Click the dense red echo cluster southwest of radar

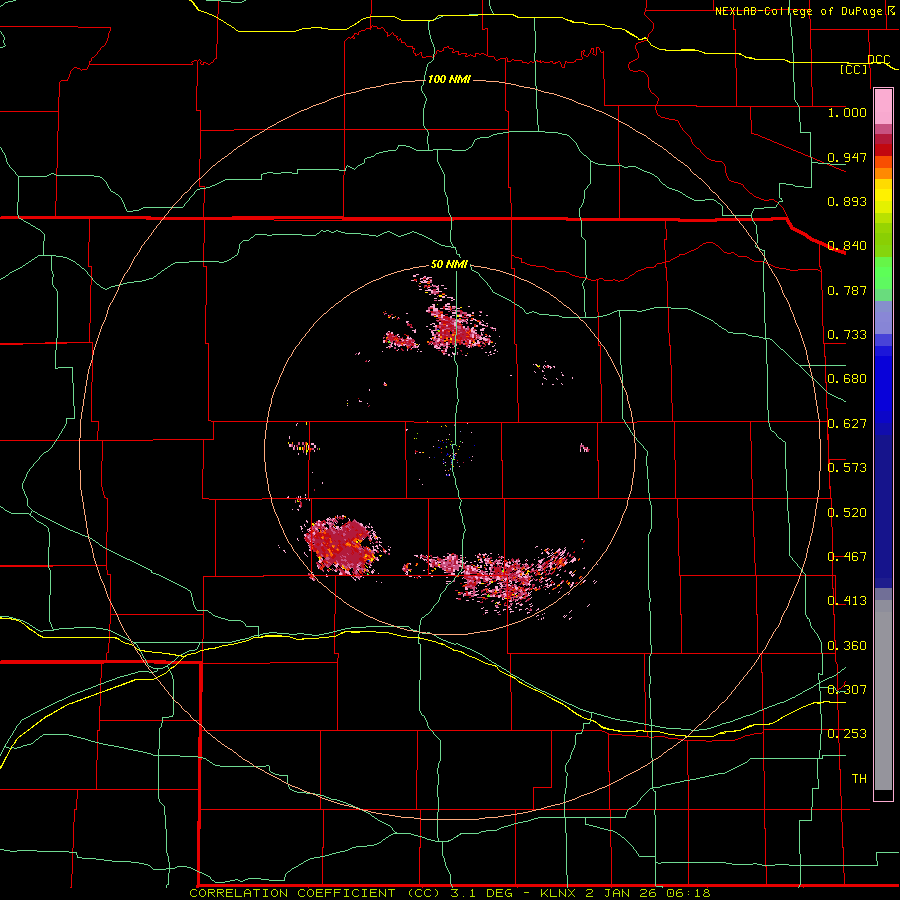(342, 545)
